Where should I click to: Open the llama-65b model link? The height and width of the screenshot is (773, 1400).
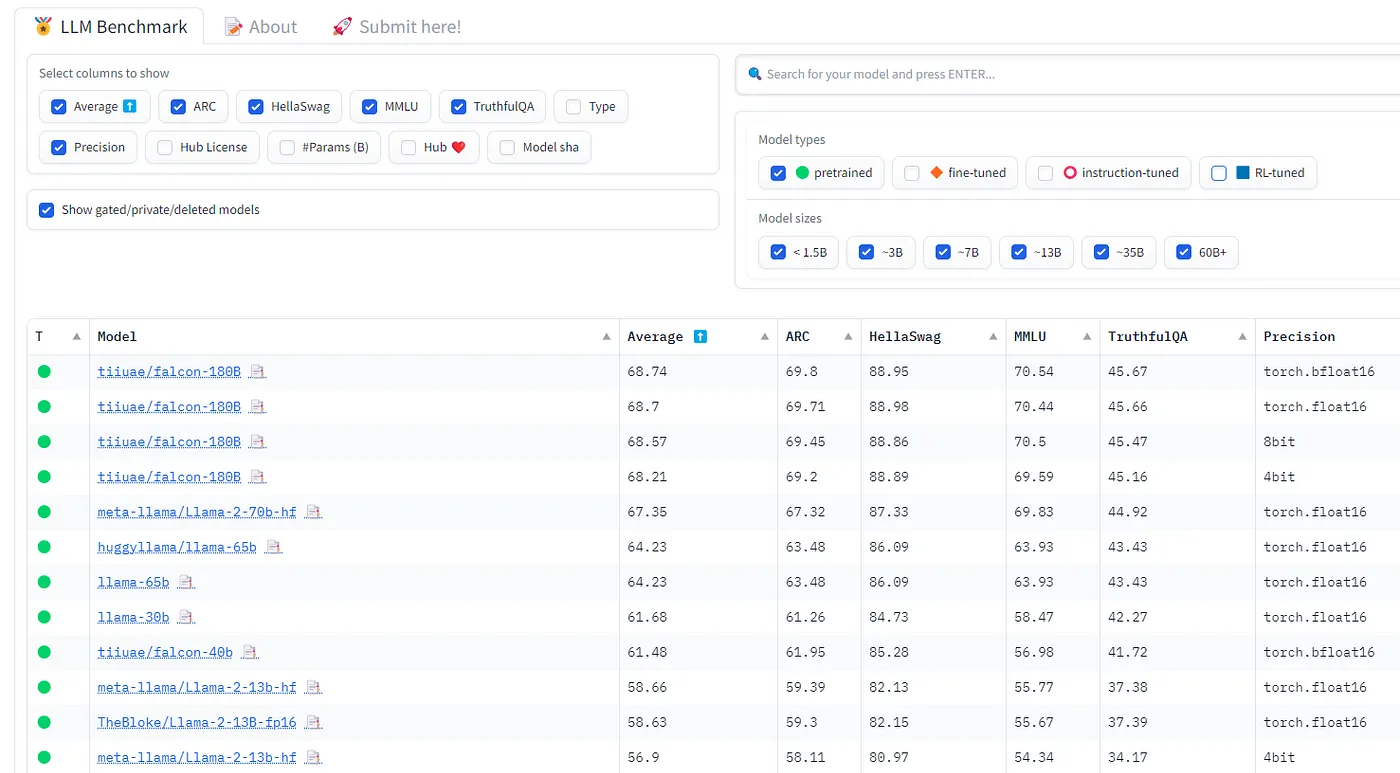(x=133, y=582)
